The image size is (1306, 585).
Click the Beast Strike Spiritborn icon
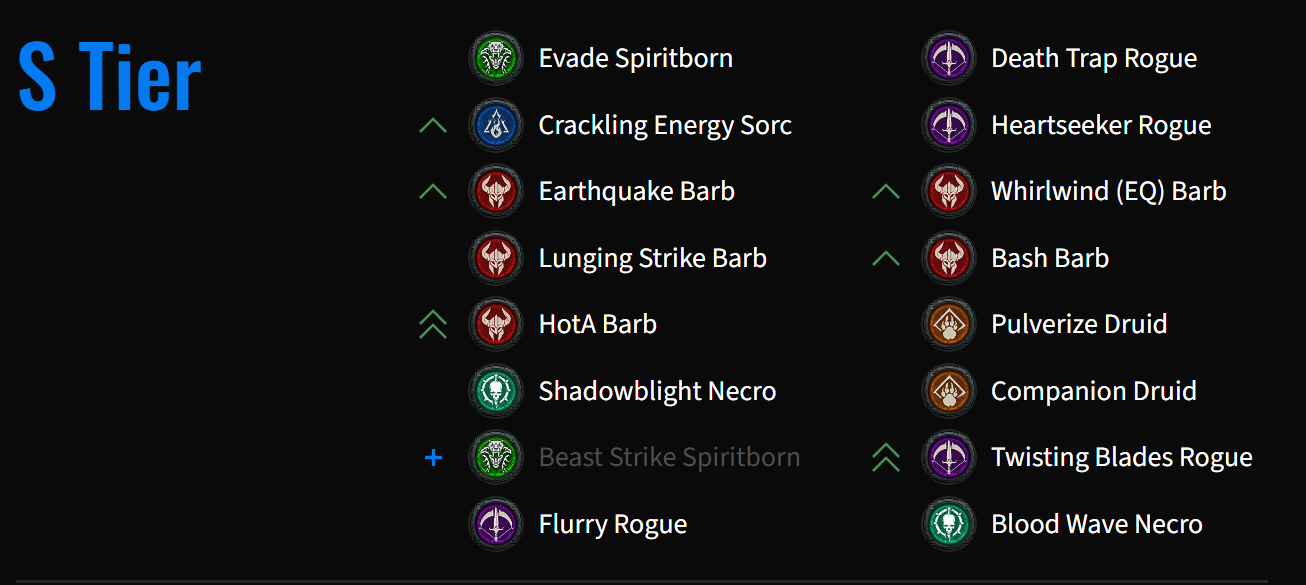pos(495,457)
